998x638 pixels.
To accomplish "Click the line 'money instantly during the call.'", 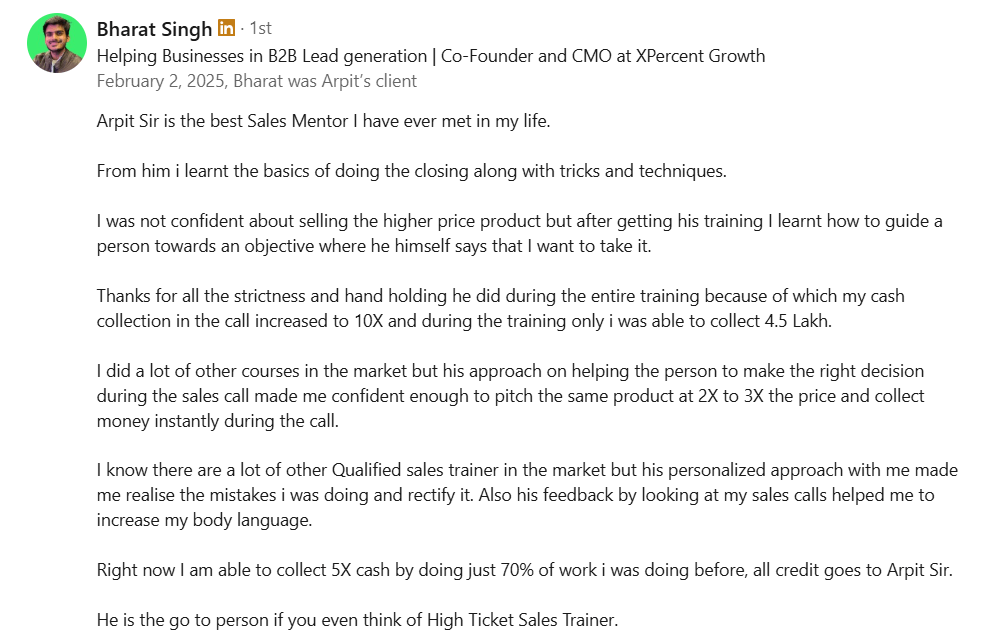I will [218, 421].
